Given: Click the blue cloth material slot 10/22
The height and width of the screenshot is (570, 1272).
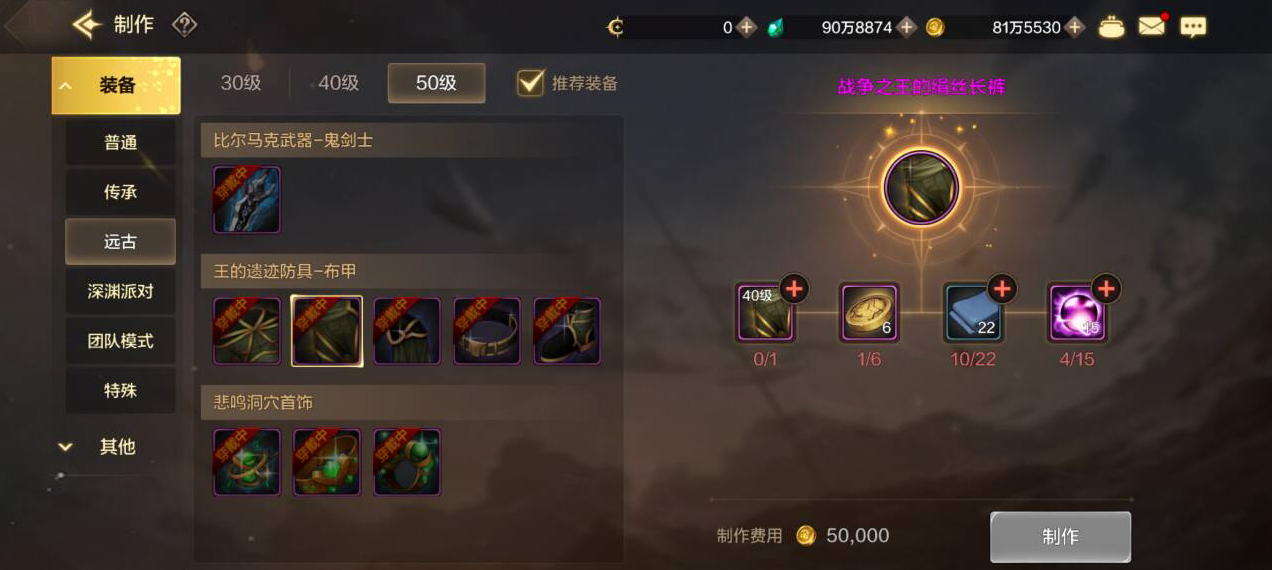Looking at the screenshot, I should coord(973,313).
